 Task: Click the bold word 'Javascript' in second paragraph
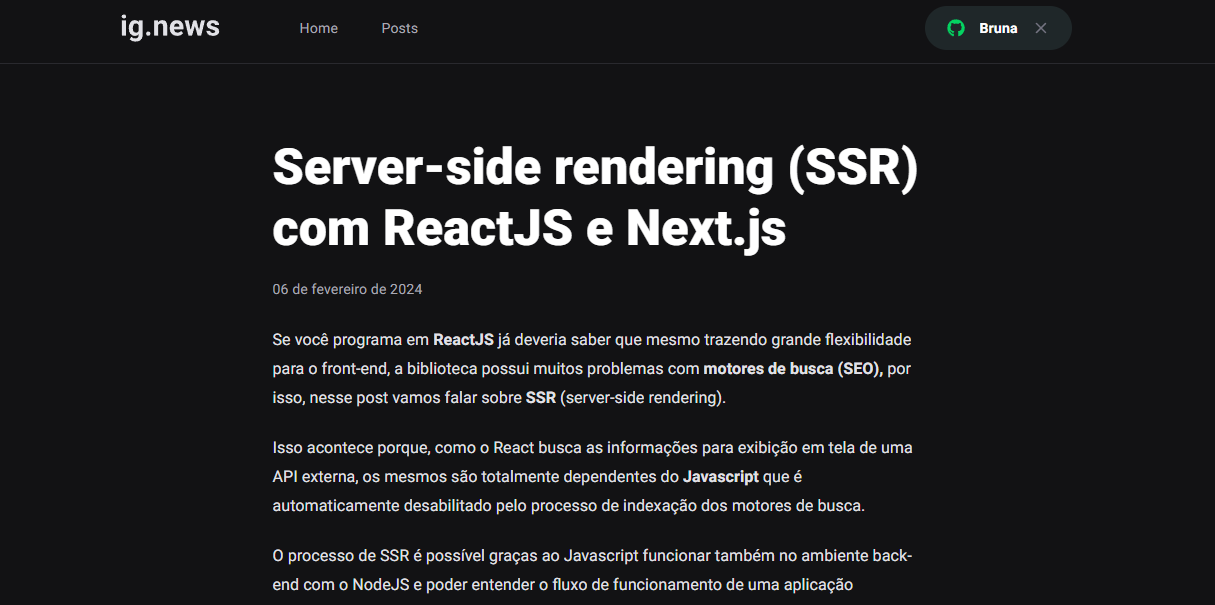pos(721,476)
